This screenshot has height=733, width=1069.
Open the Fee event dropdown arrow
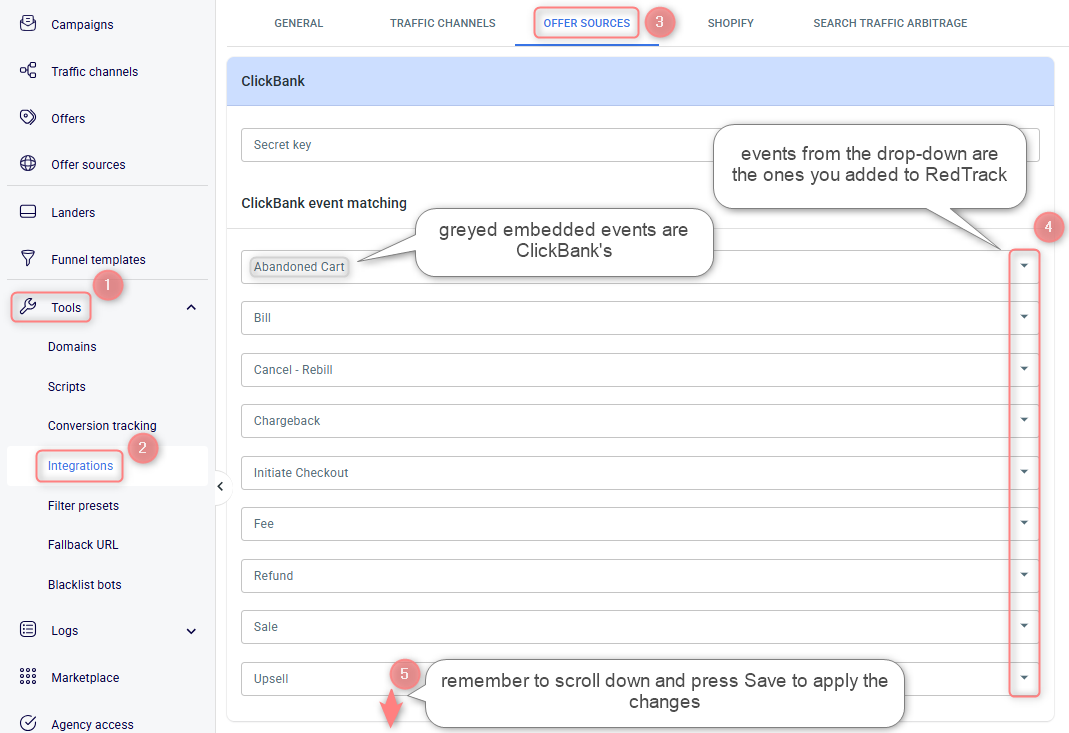click(x=1024, y=523)
